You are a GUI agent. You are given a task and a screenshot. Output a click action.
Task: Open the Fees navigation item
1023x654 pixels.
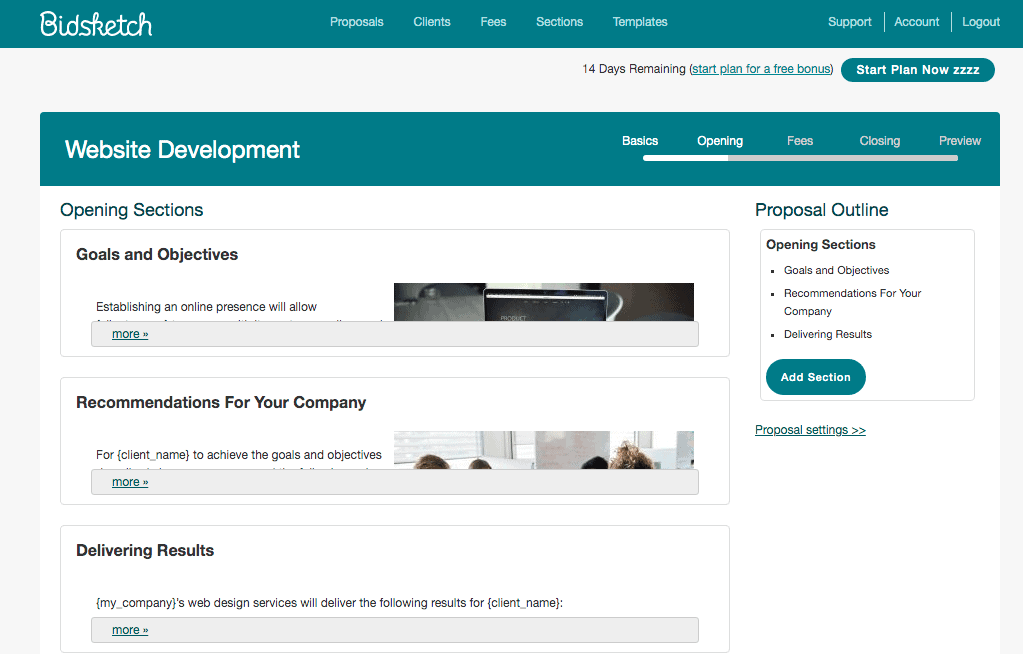pyautogui.click(x=493, y=22)
